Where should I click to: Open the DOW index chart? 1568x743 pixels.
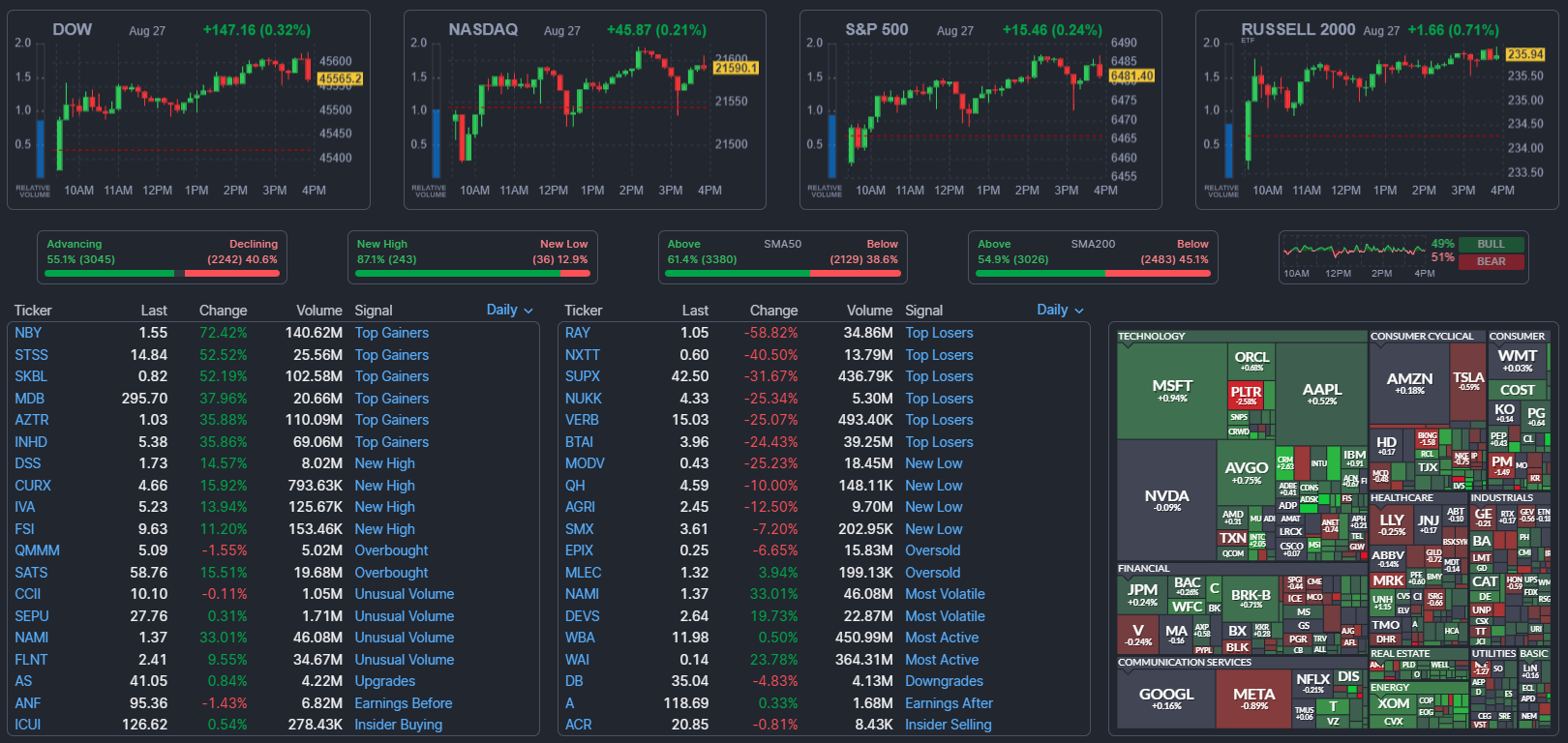pyautogui.click(x=189, y=110)
